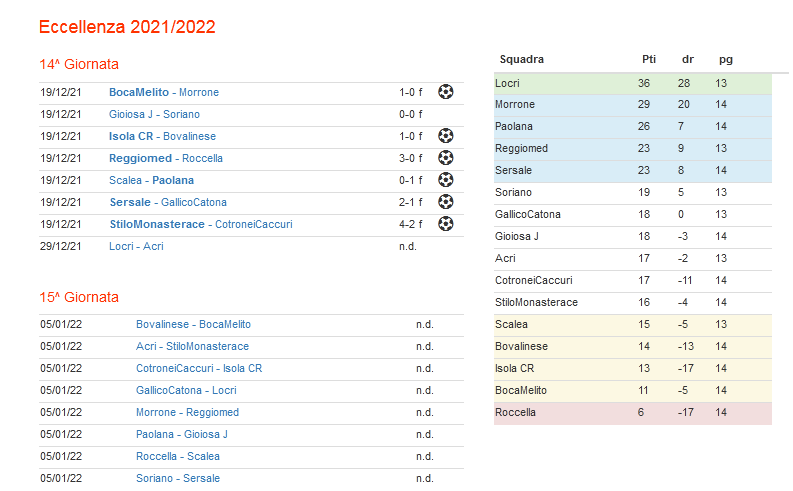Click the dr column header
The image size is (793, 491).
pyautogui.click(x=688, y=60)
